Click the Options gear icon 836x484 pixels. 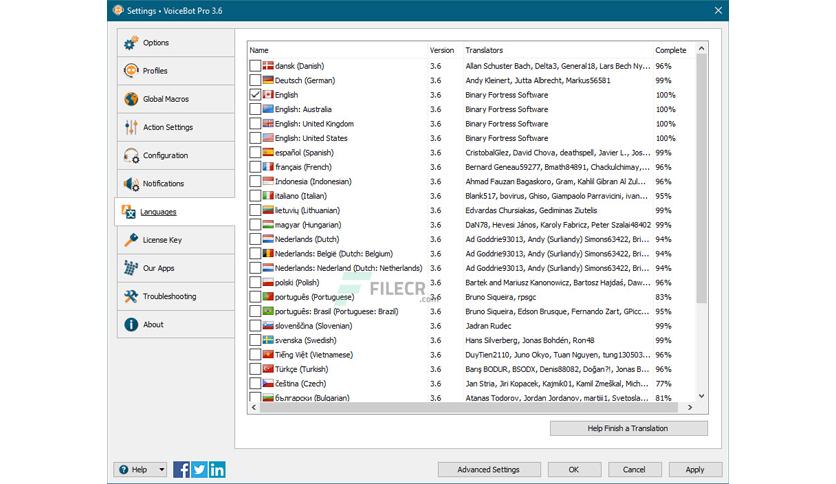[x=131, y=43]
